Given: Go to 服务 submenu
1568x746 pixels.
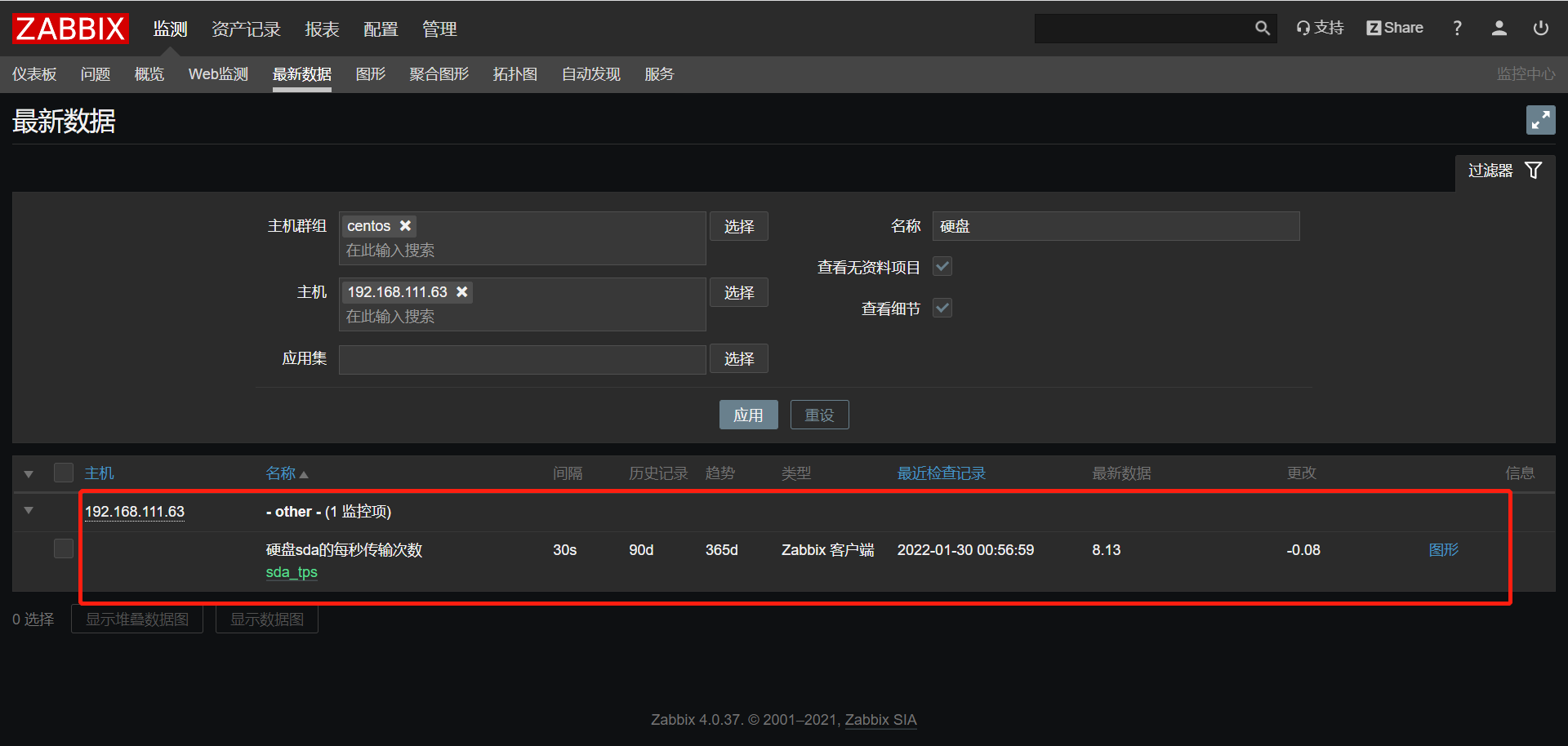Looking at the screenshot, I should coord(659,74).
